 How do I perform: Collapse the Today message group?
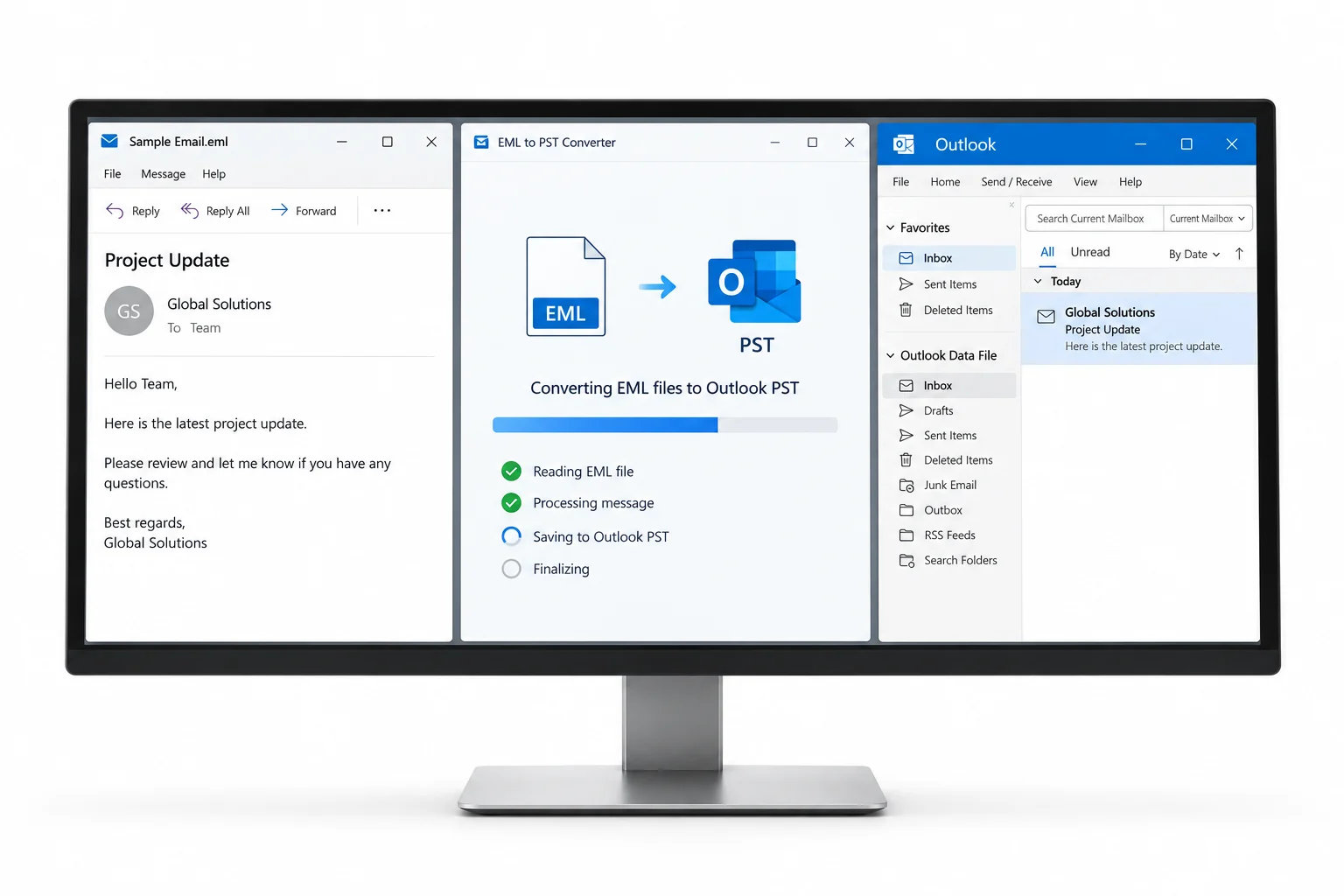(x=1038, y=281)
